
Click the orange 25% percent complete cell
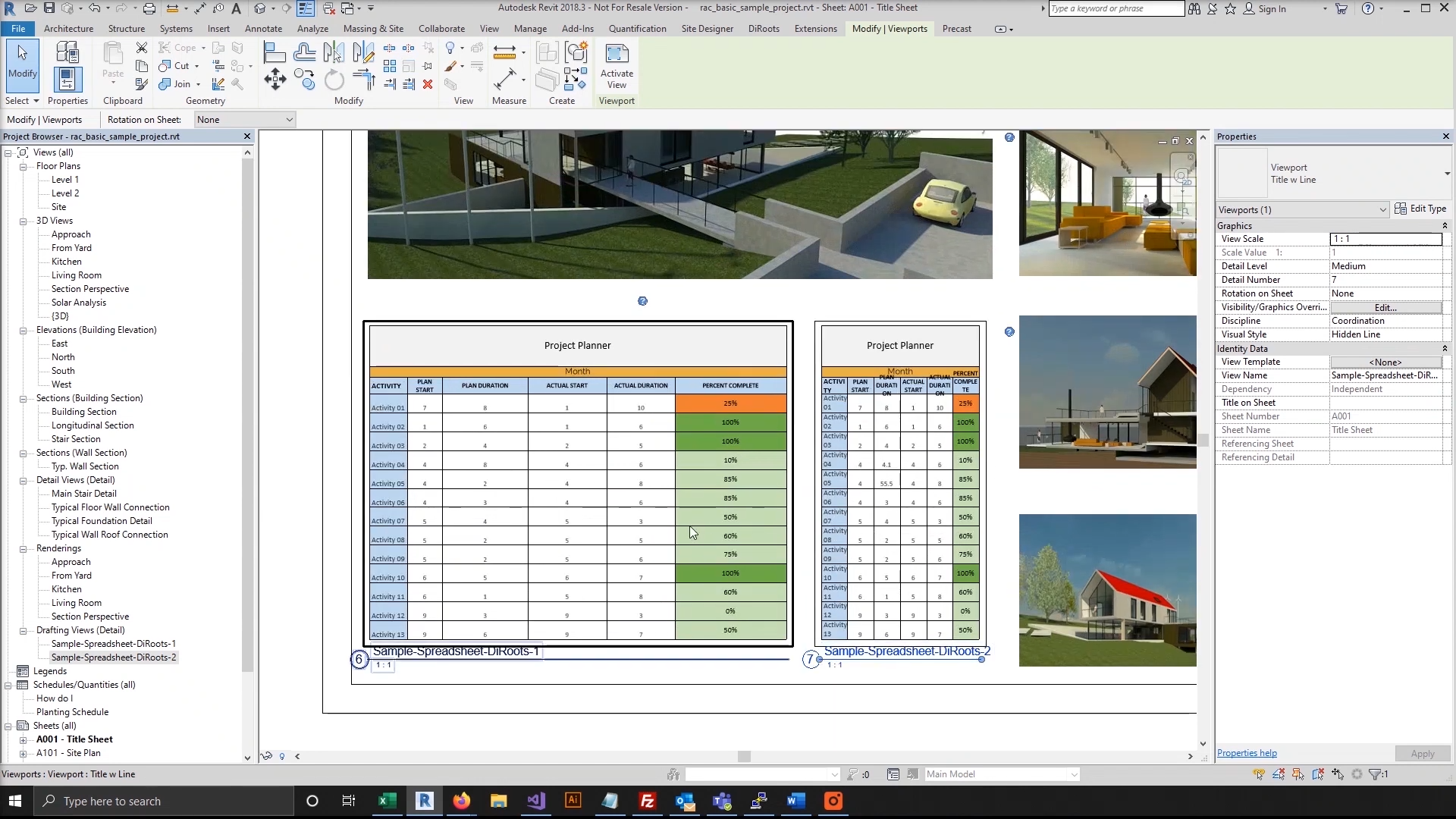coord(730,403)
